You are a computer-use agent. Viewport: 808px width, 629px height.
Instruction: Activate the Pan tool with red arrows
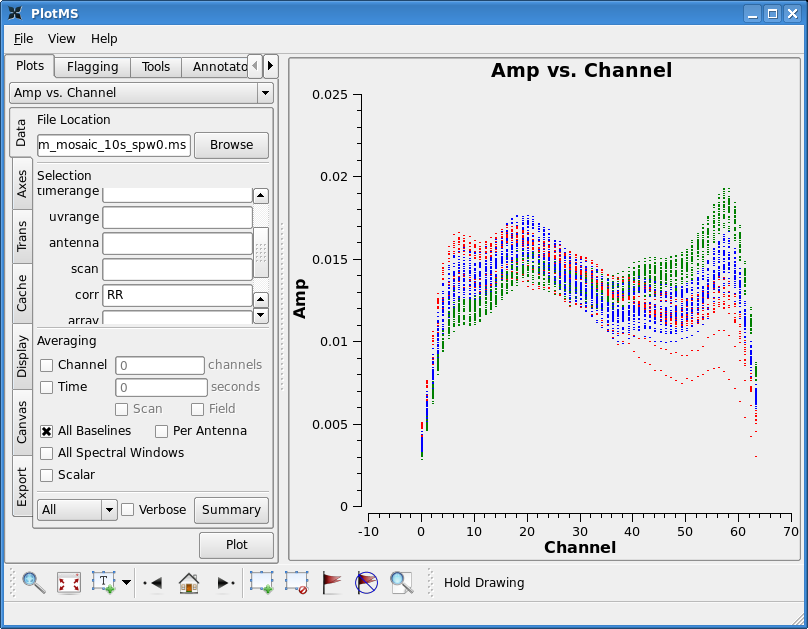[x=69, y=583]
